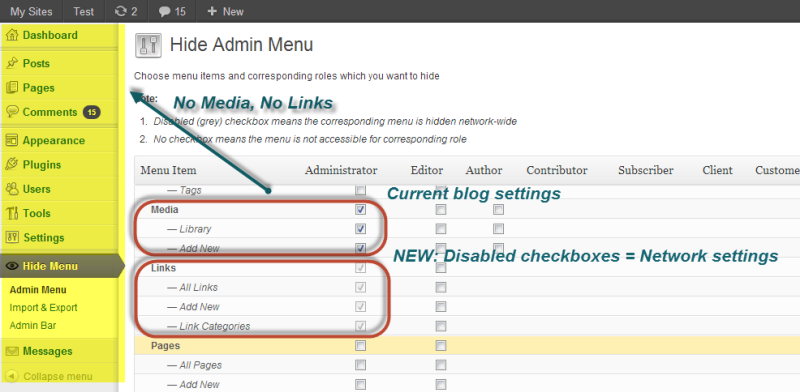Click the Dashboard house icon
Screen dimensions: 800x392
12,36
